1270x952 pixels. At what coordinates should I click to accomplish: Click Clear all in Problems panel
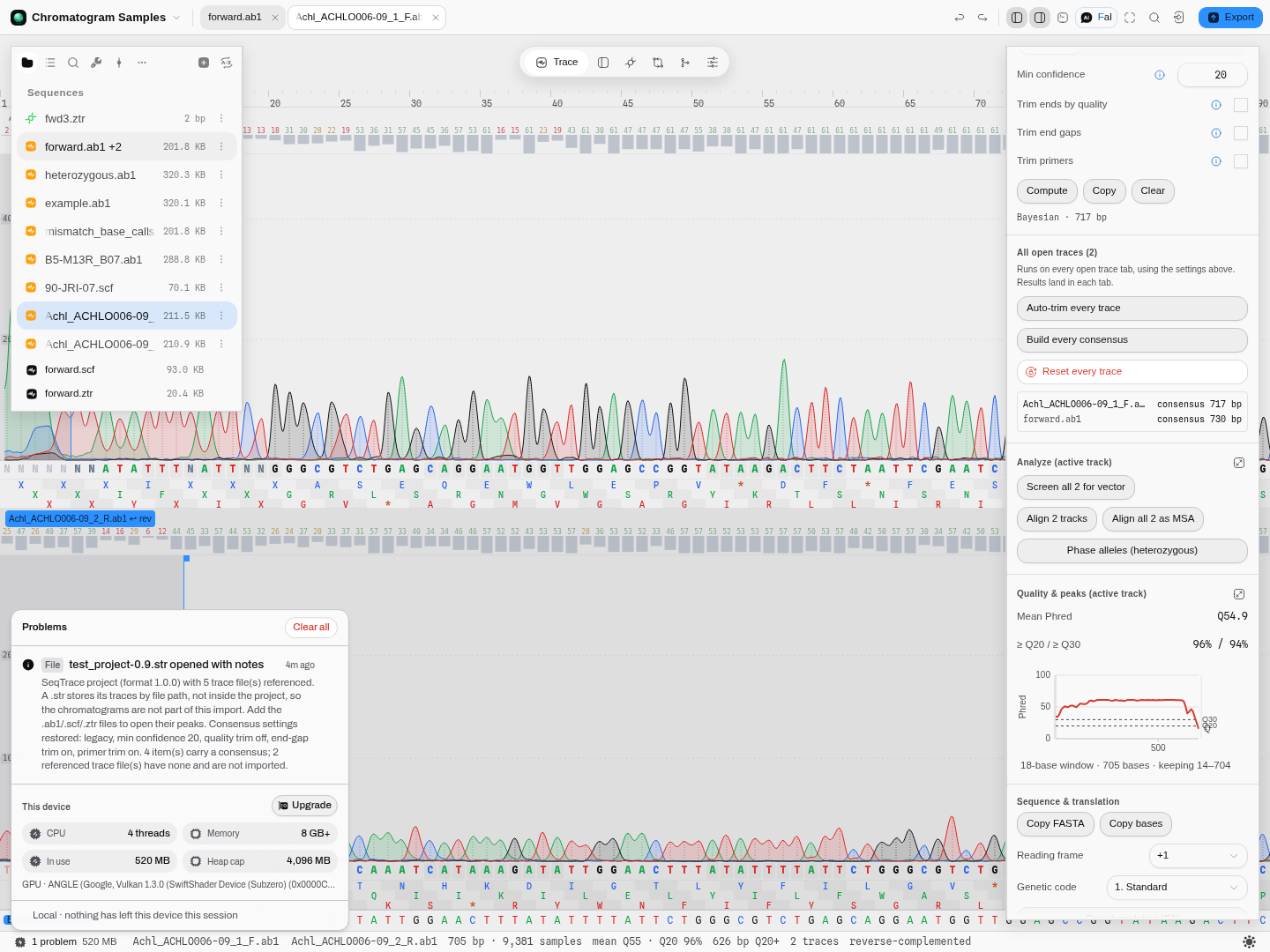click(311, 628)
